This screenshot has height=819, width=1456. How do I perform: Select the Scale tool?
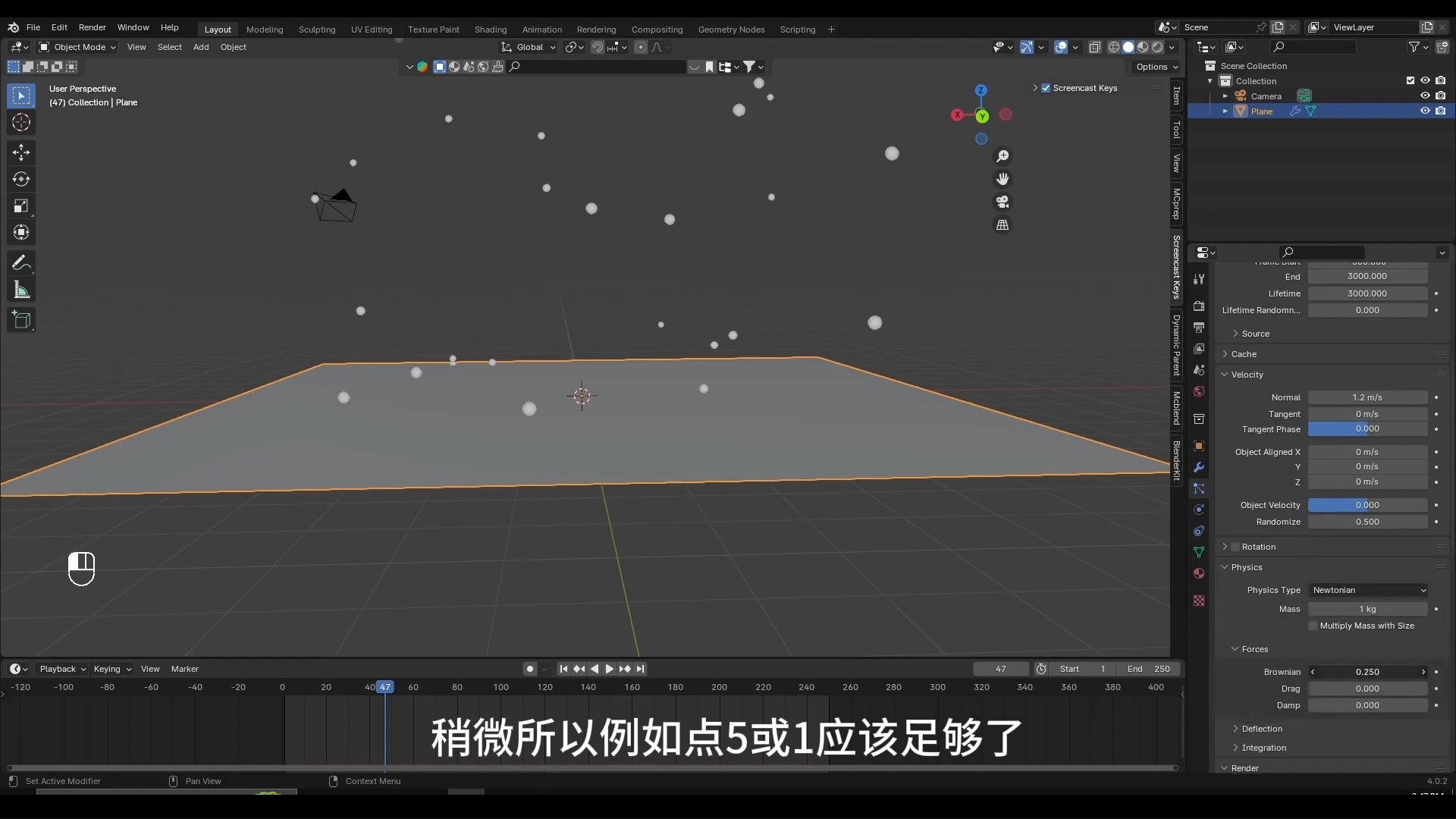pyautogui.click(x=20, y=206)
